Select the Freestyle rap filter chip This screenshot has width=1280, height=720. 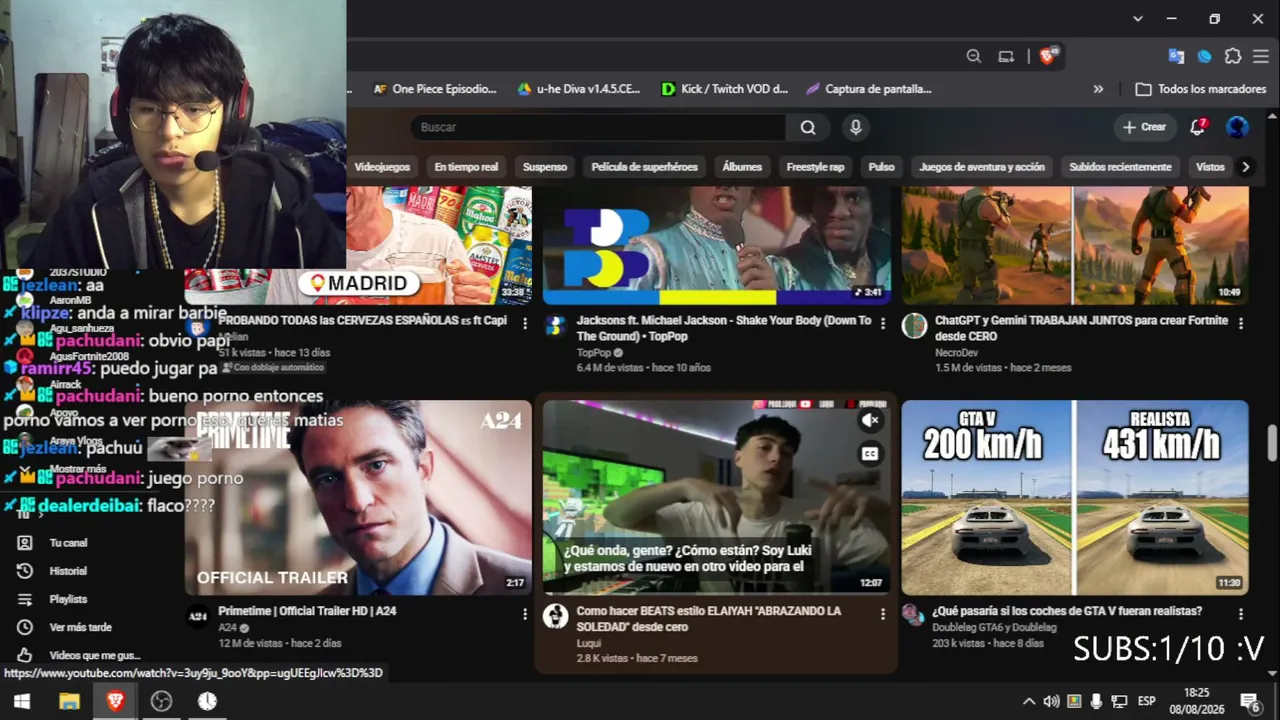[x=815, y=167]
